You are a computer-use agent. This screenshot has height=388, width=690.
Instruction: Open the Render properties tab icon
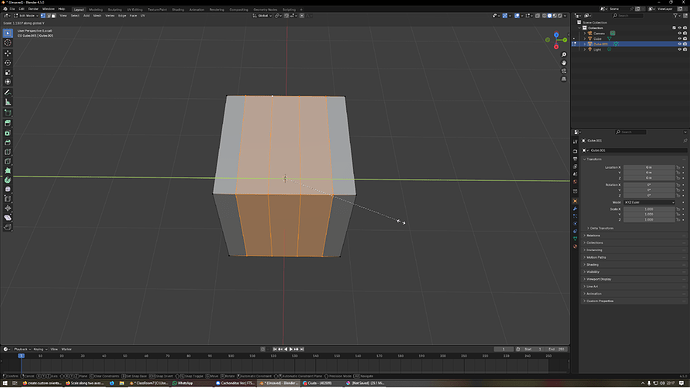click(575, 151)
